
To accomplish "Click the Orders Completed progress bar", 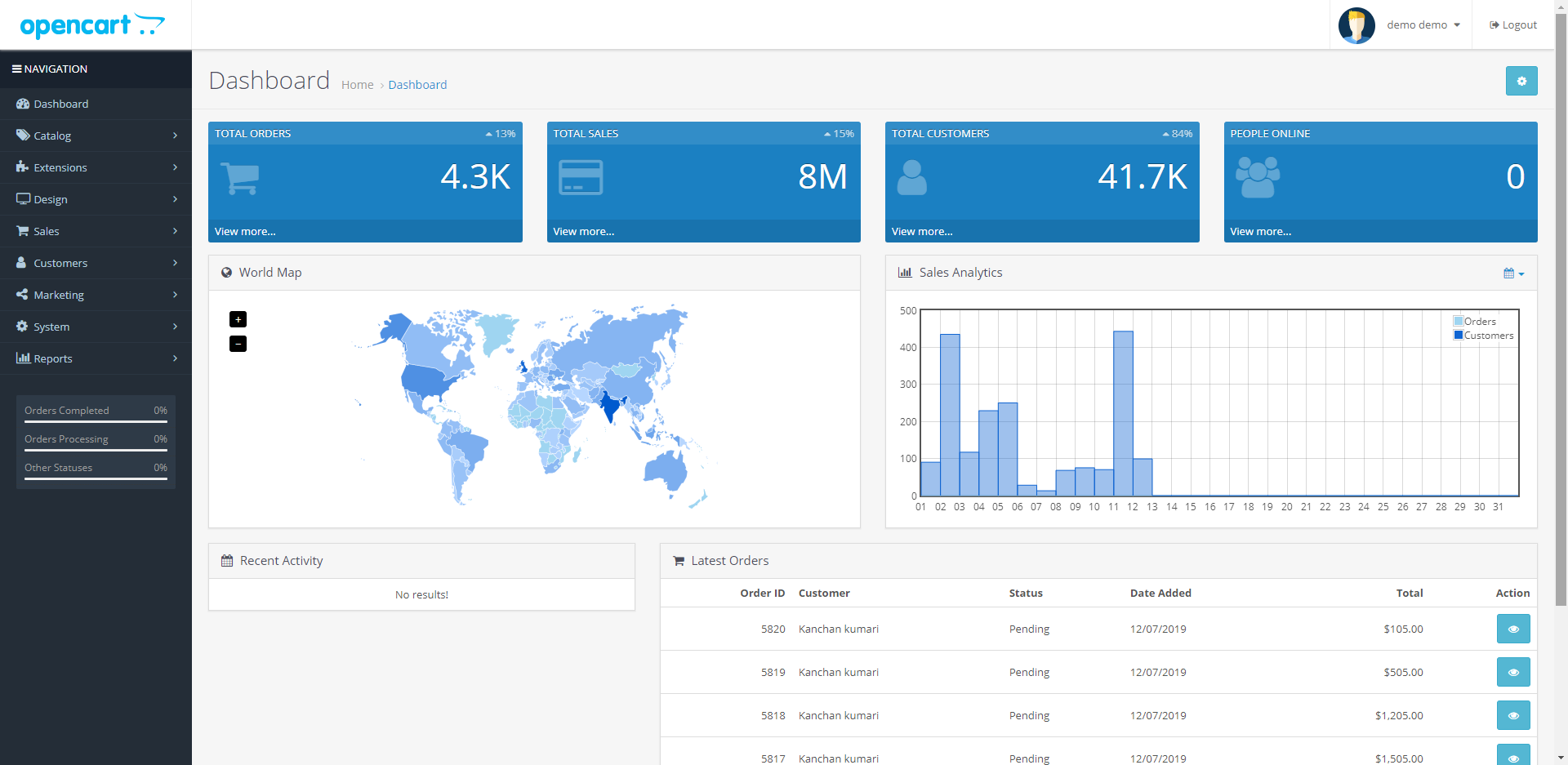I will pyautogui.click(x=96, y=421).
